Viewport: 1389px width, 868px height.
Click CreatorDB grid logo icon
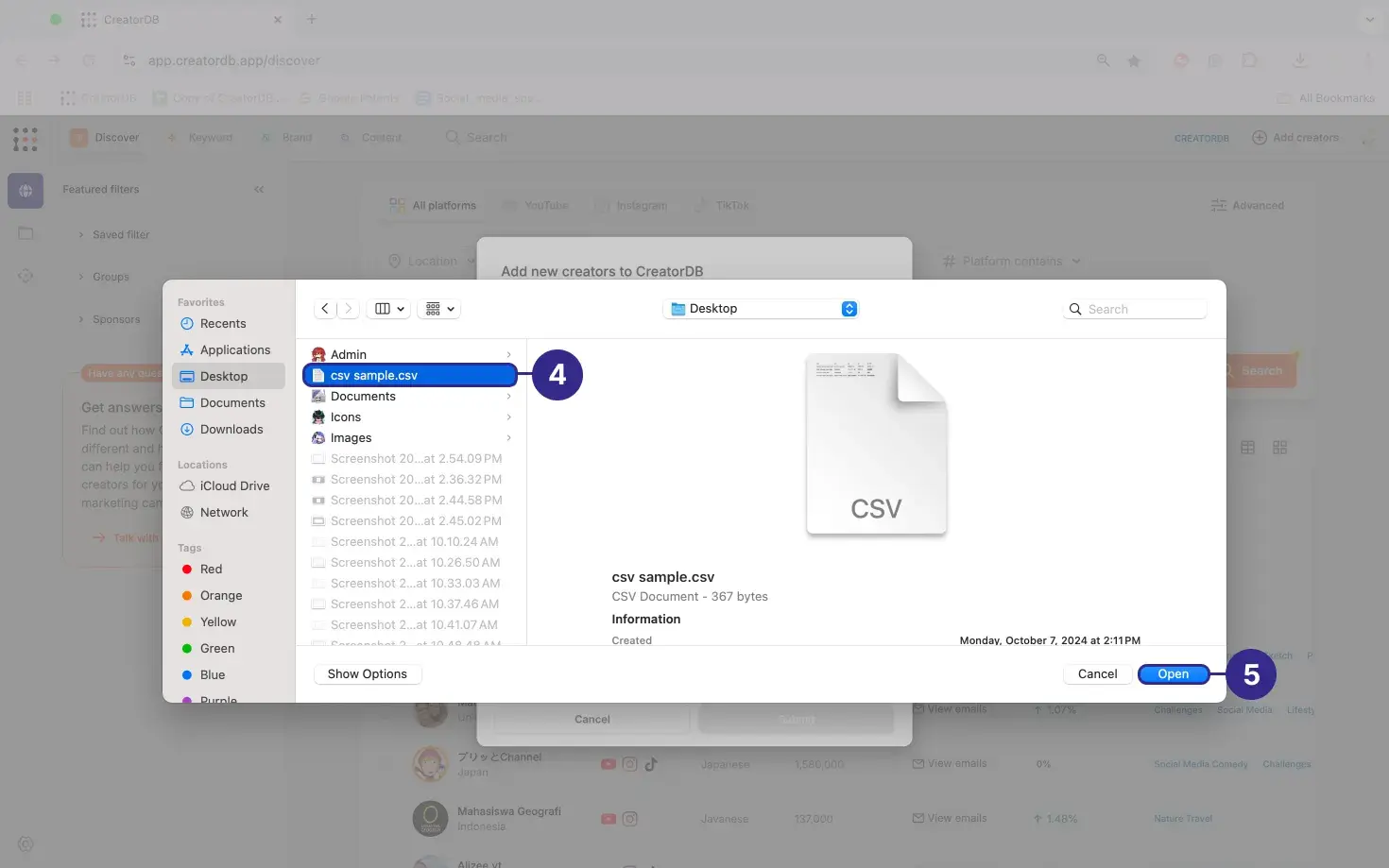click(x=26, y=139)
